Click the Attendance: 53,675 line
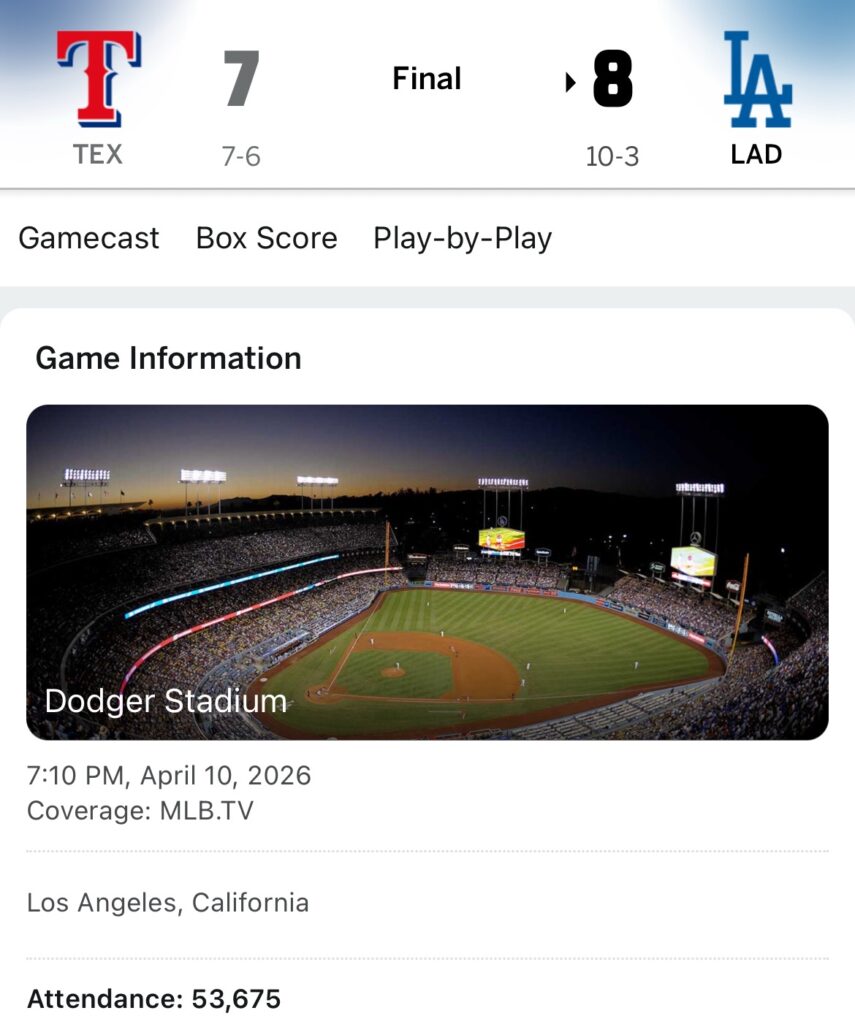This screenshot has height=1024, width=855. coord(154,998)
